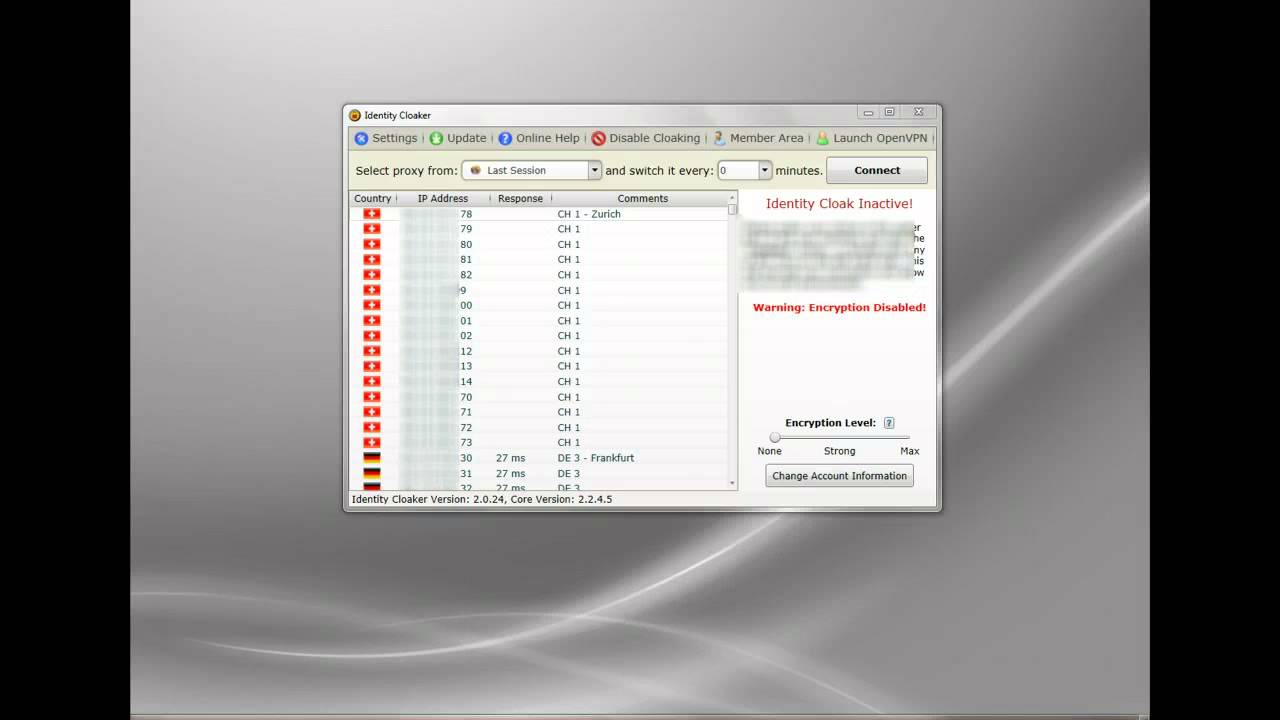
Task: Click German flag in DE 3 - Frankfurt row
Action: click(371, 458)
